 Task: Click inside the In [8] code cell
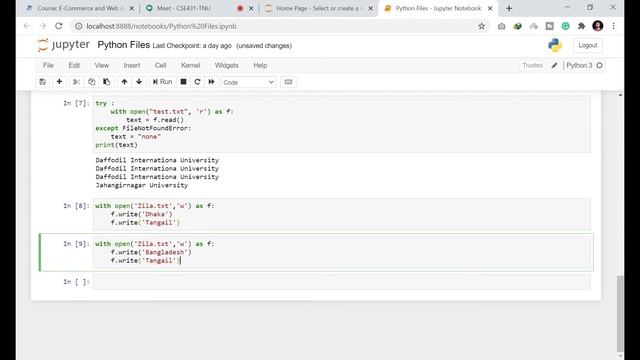(x=342, y=214)
